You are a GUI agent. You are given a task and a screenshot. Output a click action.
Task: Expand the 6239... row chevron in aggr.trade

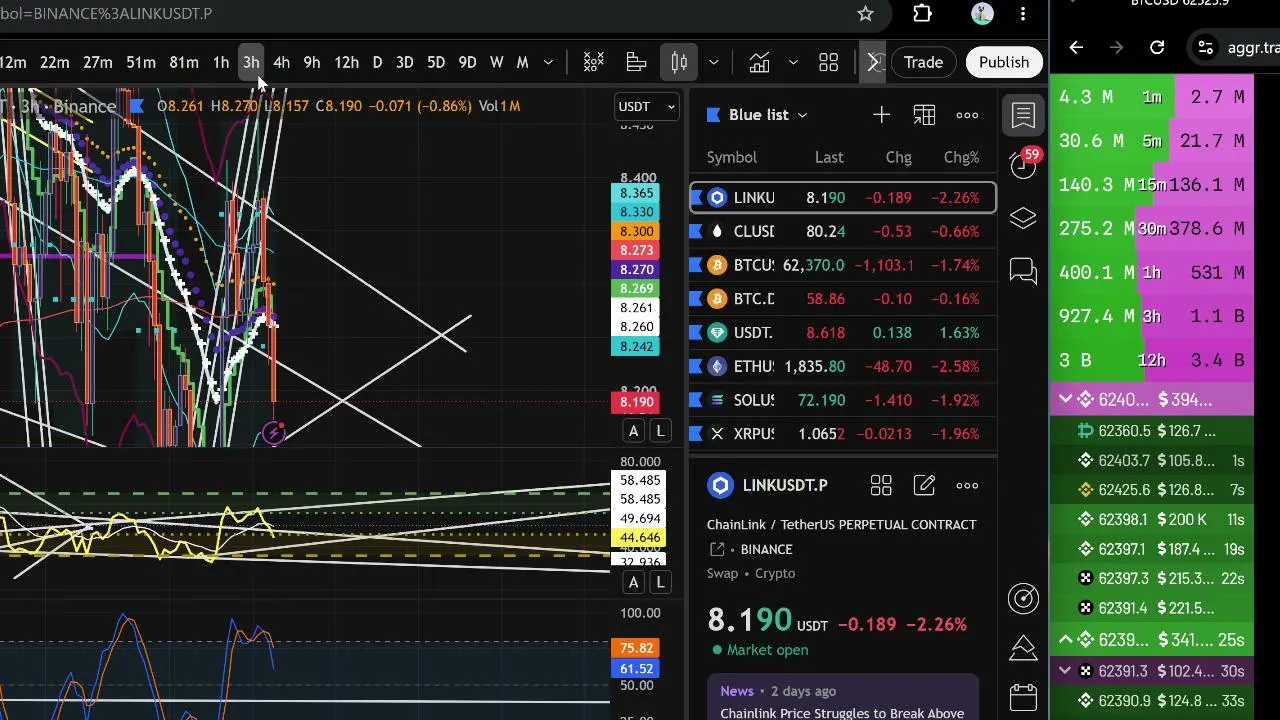pos(1066,640)
